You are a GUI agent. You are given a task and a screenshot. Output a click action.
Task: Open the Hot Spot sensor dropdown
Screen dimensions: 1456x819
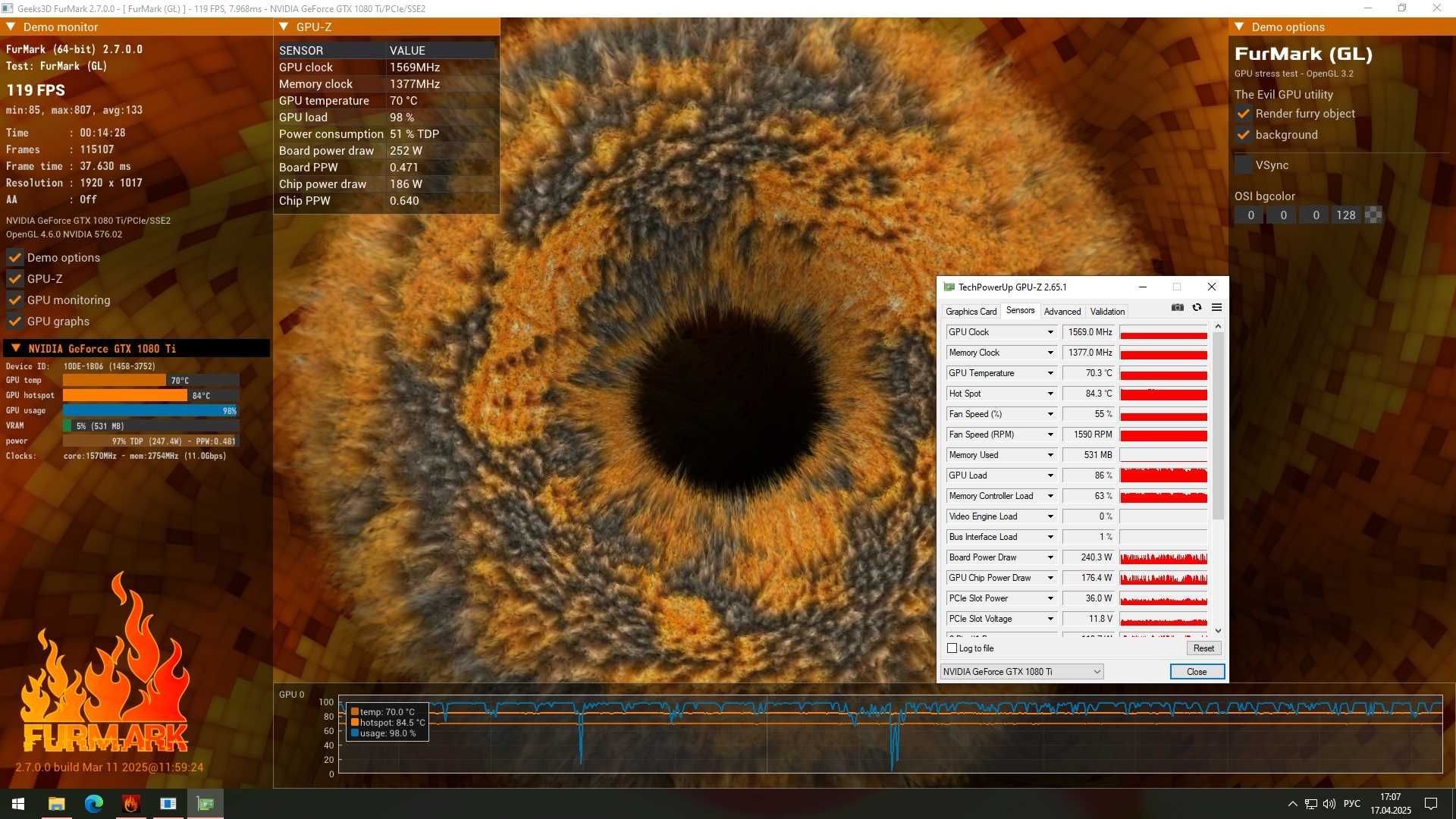1050,394
